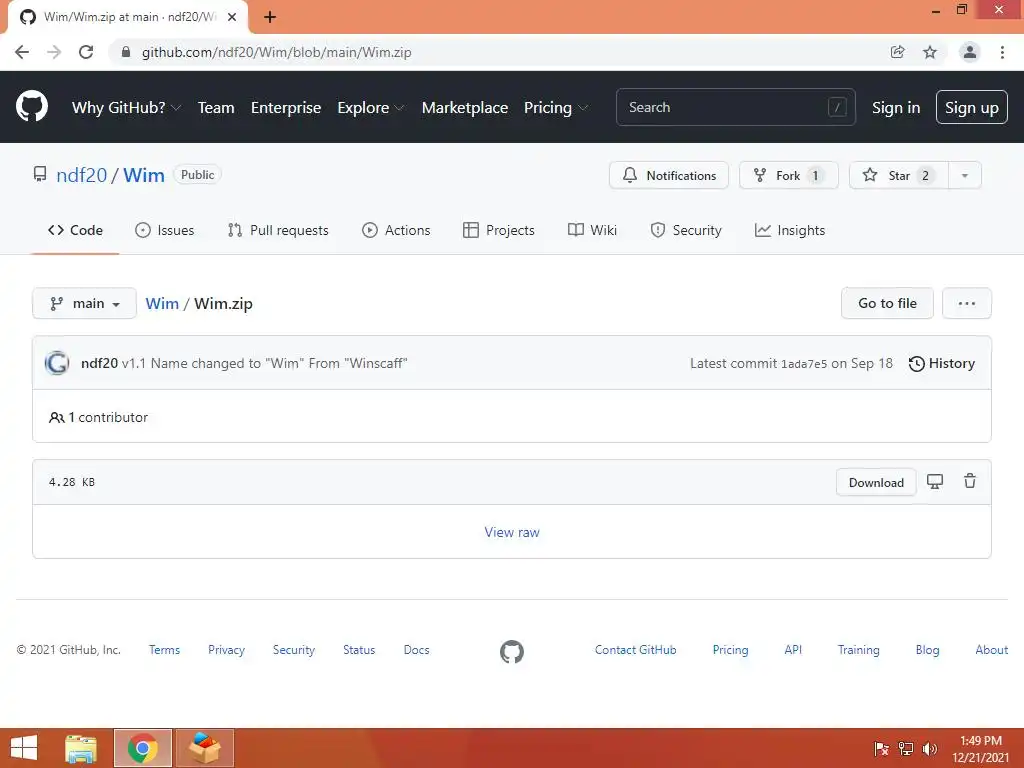
Task: Open Contact GitHub footer link
Action: point(635,650)
